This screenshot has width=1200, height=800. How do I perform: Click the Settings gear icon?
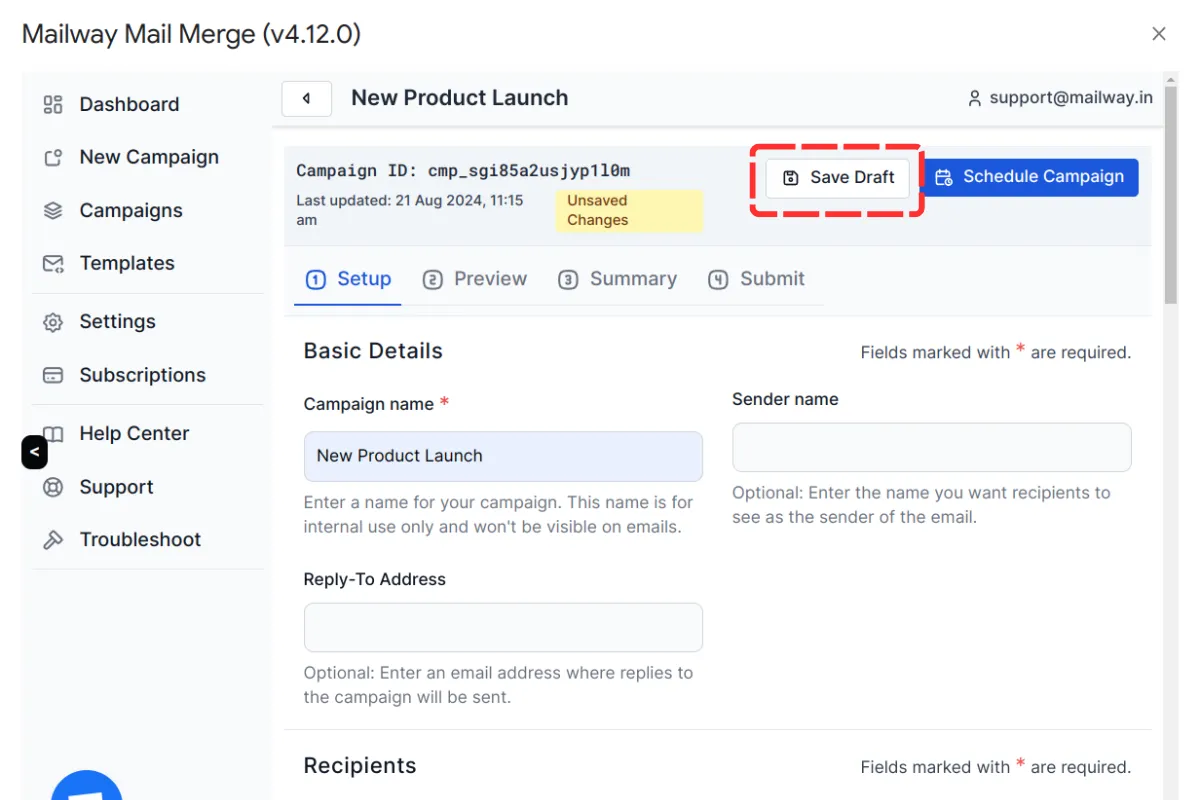point(53,322)
